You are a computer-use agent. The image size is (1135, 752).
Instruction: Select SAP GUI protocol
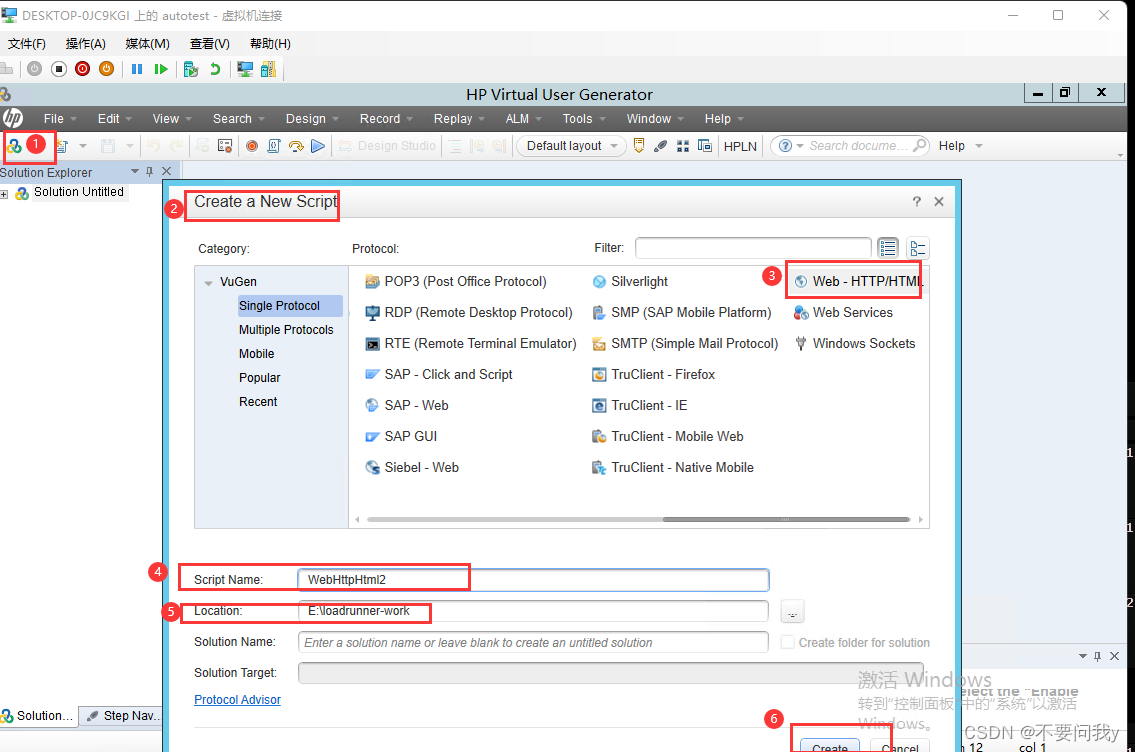click(401, 436)
